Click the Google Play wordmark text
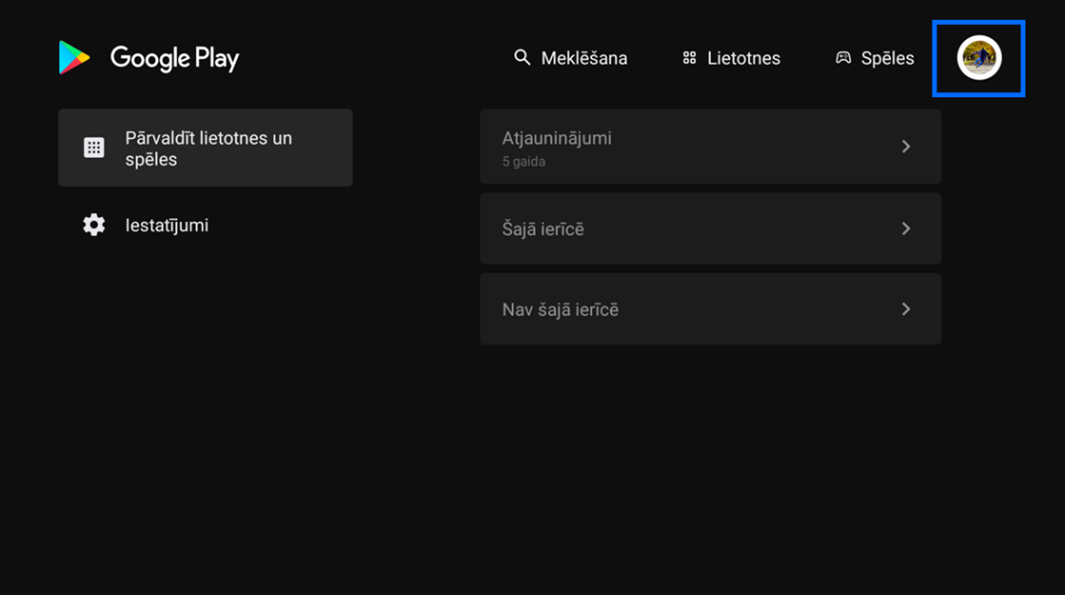 (175, 58)
